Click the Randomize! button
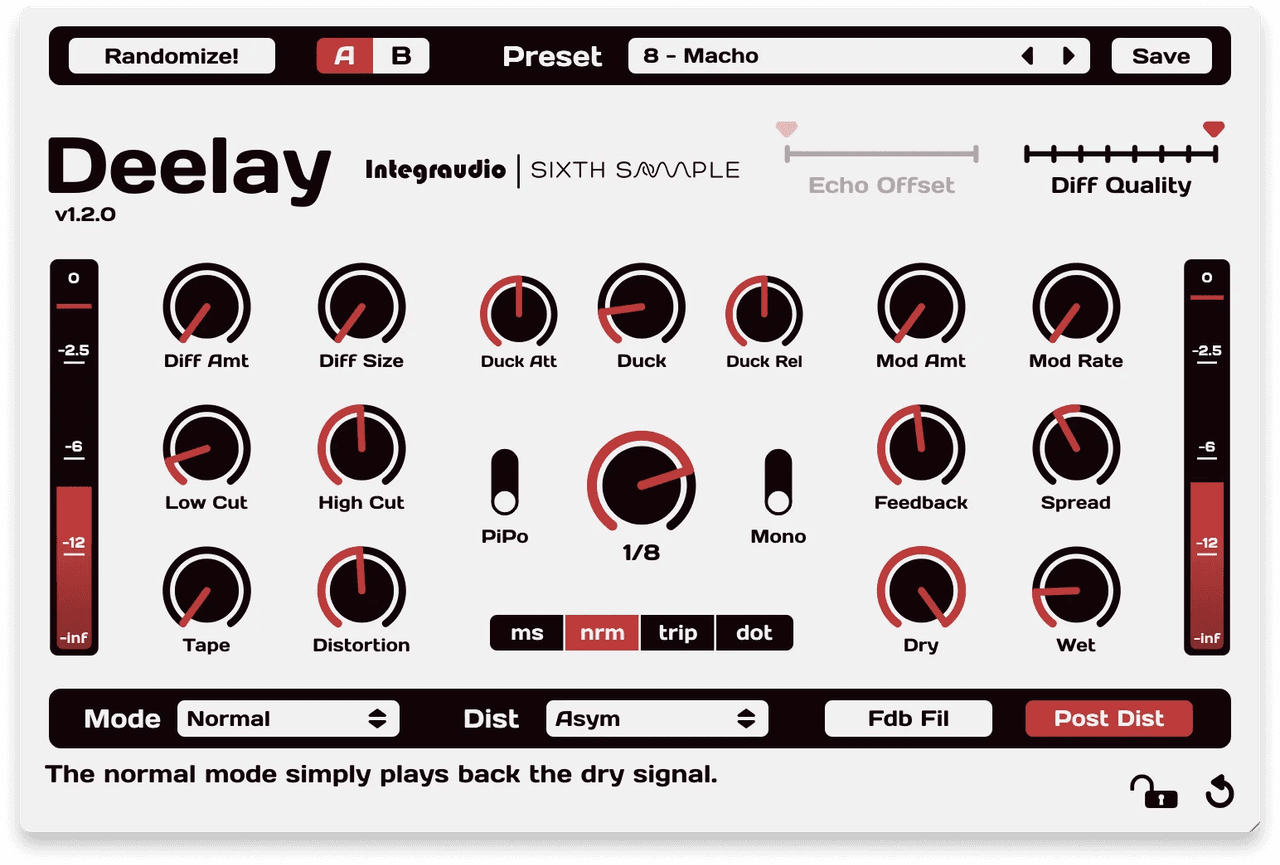This screenshot has height=865, width=1280. pyautogui.click(x=171, y=55)
